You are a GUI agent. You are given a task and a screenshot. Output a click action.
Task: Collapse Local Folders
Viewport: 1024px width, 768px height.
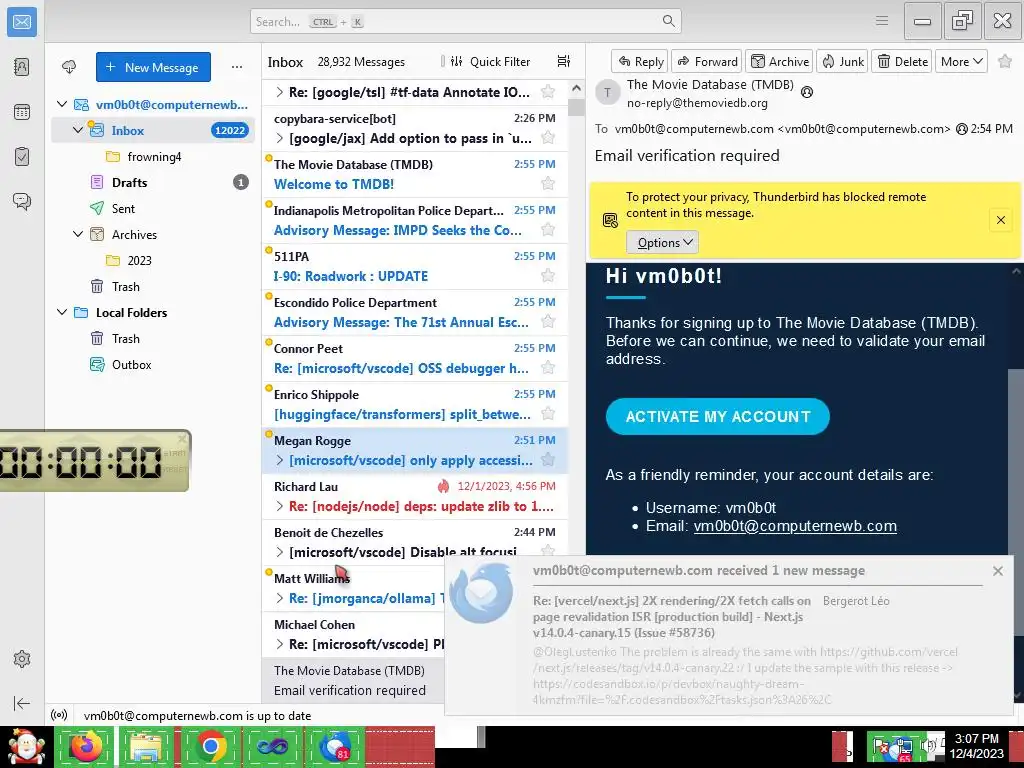point(62,312)
